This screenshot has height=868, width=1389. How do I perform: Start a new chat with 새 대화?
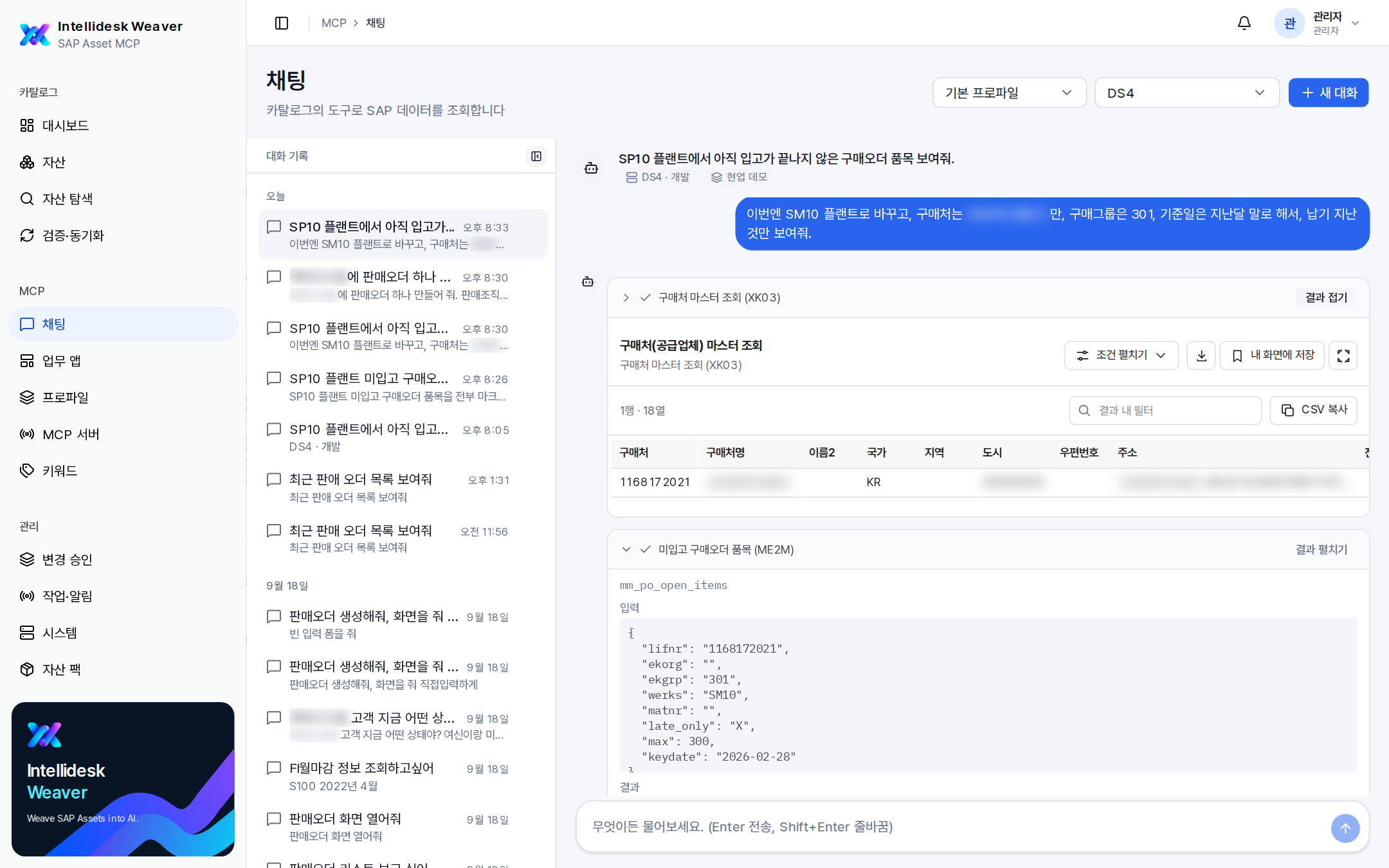(x=1329, y=93)
